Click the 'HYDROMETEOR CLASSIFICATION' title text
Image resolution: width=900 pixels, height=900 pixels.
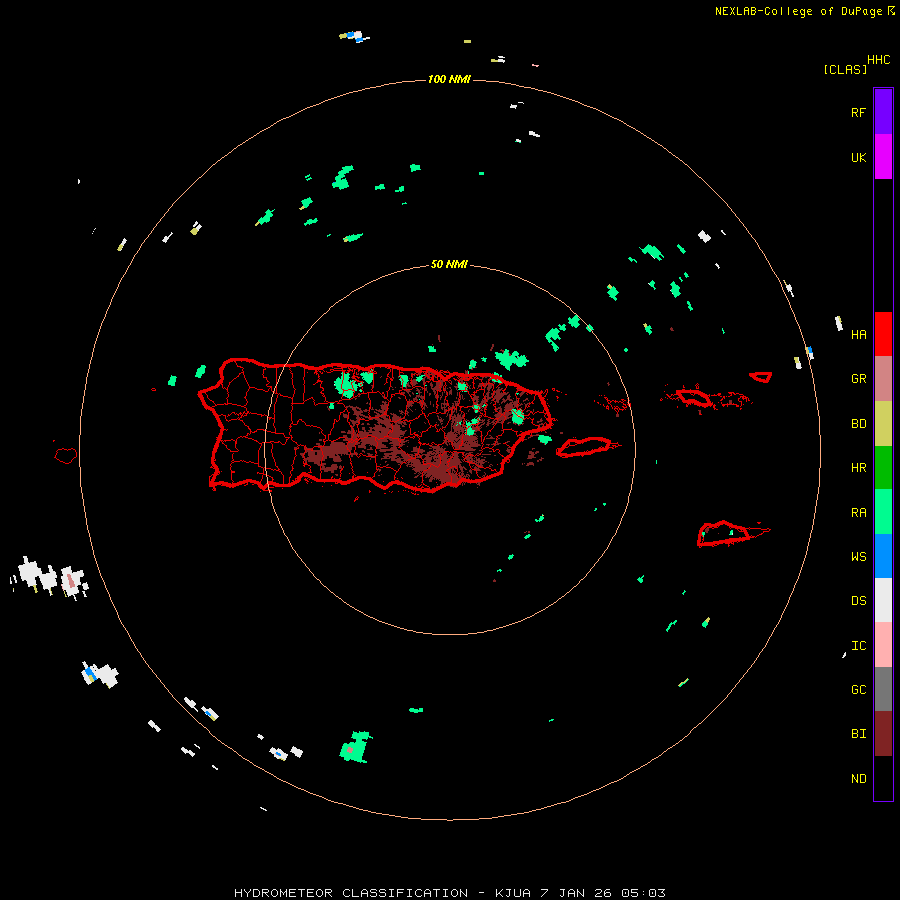pyautogui.click(x=351, y=893)
